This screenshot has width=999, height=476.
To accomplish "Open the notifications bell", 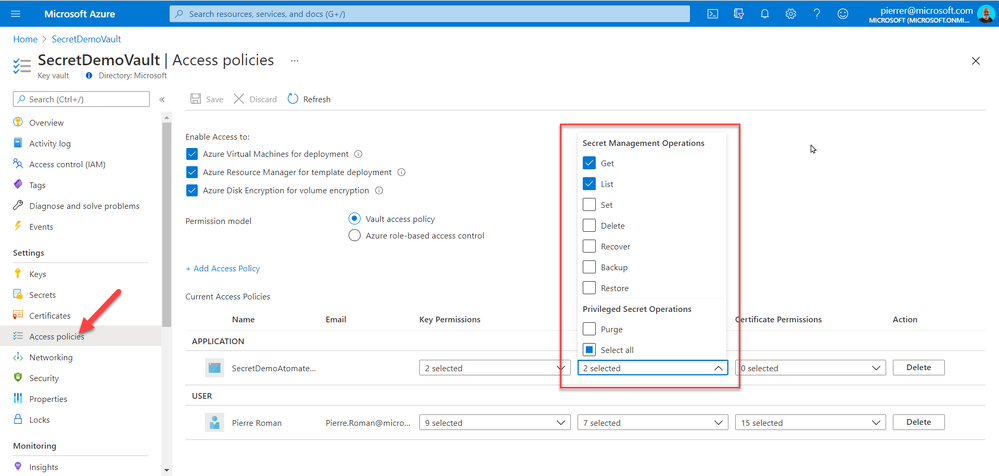I will coord(765,13).
